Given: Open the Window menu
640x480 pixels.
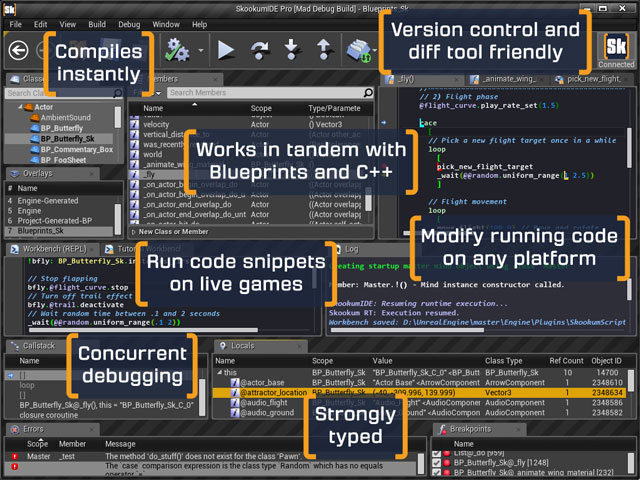Looking at the screenshot, I should click(166, 24).
